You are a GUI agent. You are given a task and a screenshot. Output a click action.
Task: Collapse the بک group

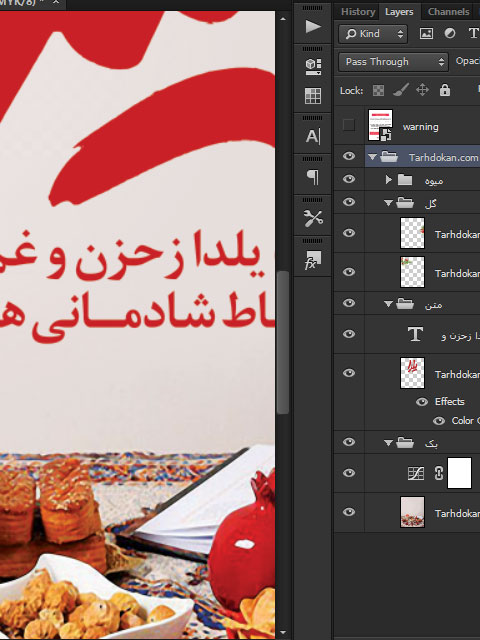[x=388, y=442]
